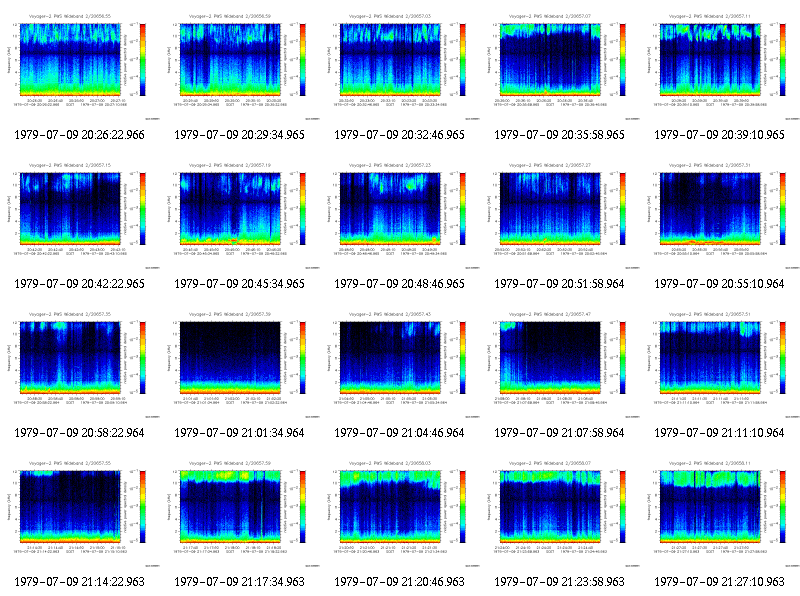Screen dimensions: 800x596
Task: Click the caption 1979-07-09 21:04:46.964
Action: tap(400, 433)
